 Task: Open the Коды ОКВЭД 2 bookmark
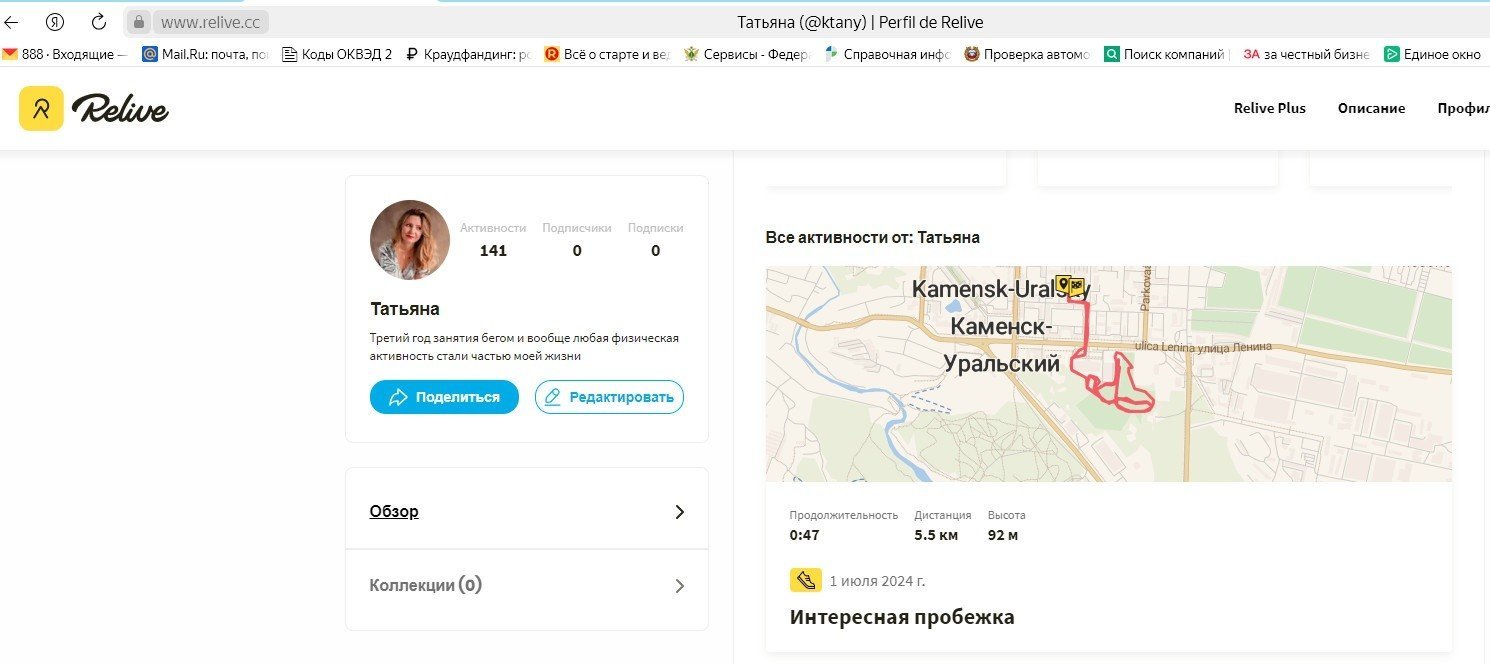click(337, 55)
